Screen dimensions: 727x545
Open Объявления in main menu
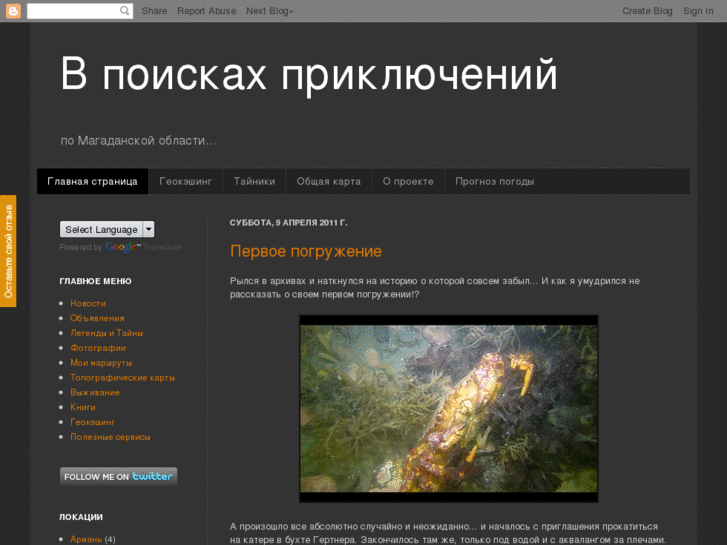coord(97,318)
